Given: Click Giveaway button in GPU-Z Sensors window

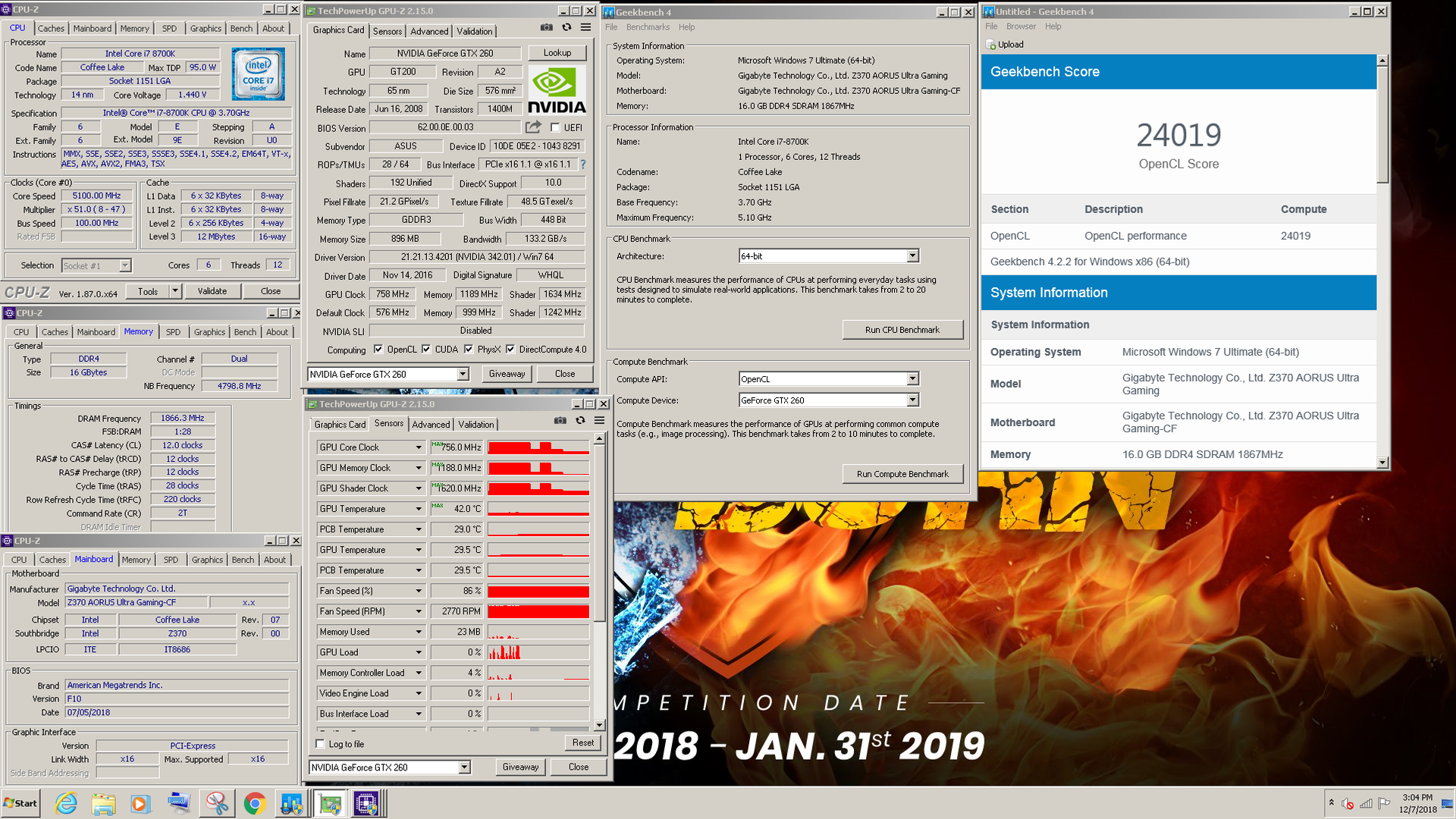Looking at the screenshot, I should tap(520, 767).
